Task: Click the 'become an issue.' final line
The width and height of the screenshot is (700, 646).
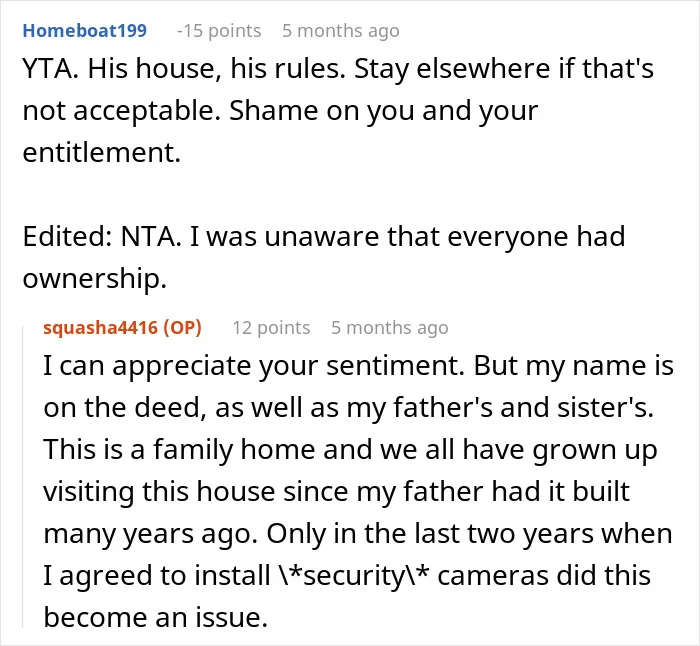Action: [x=155, y=617]
